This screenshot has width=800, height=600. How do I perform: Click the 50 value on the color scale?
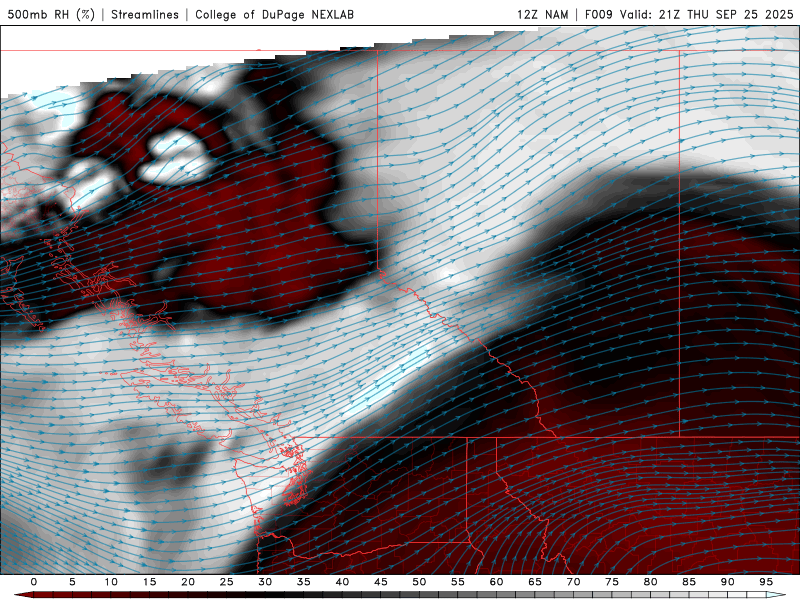point(419,582)
